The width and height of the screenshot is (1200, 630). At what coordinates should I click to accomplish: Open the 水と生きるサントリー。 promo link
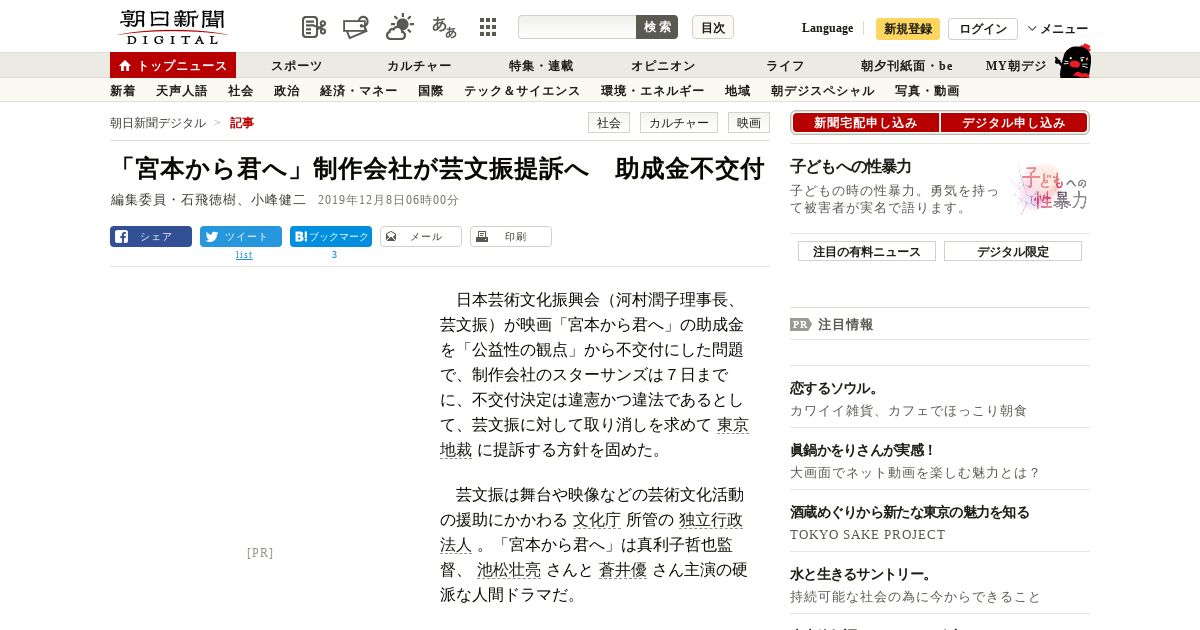pos(862,574)
